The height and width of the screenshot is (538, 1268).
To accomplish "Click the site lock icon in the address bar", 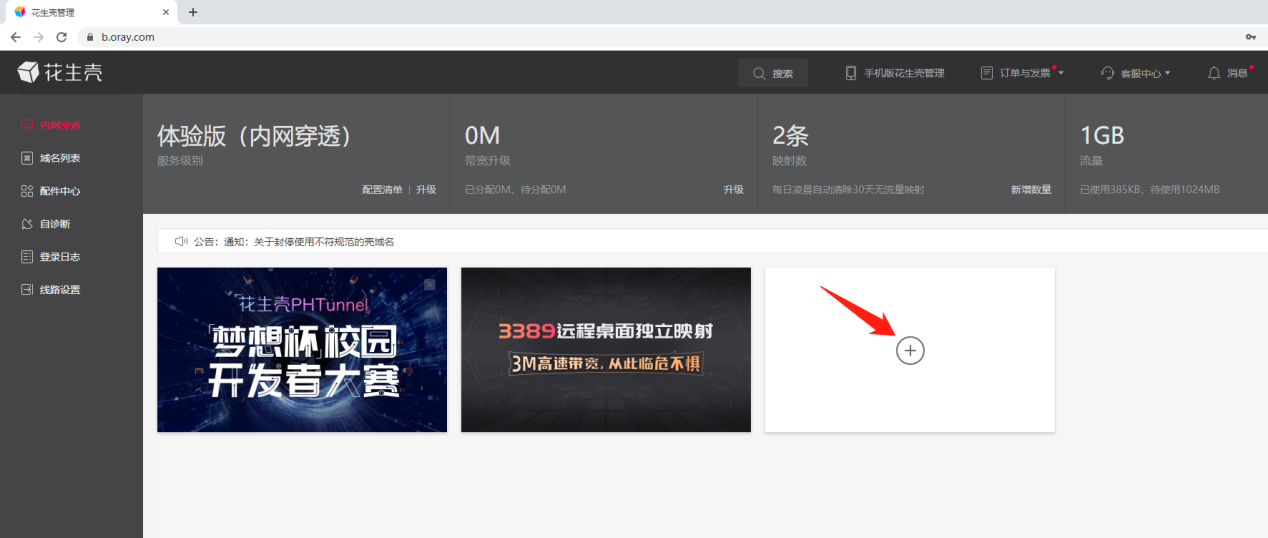I will (91, 37).
